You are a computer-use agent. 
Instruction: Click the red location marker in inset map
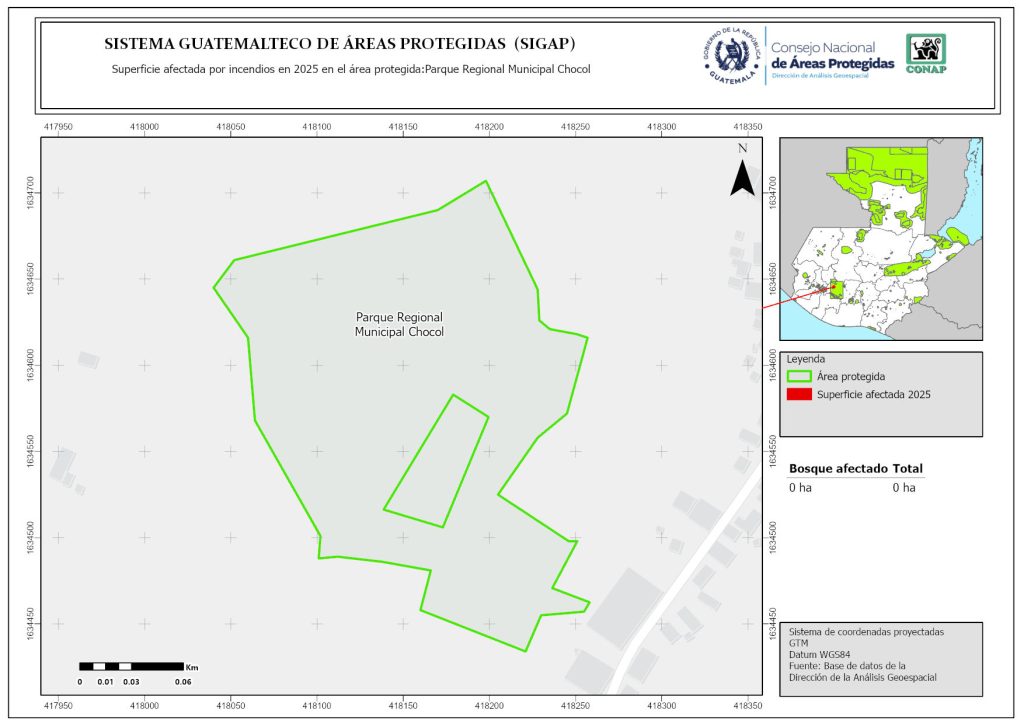(x=835, y=289)
